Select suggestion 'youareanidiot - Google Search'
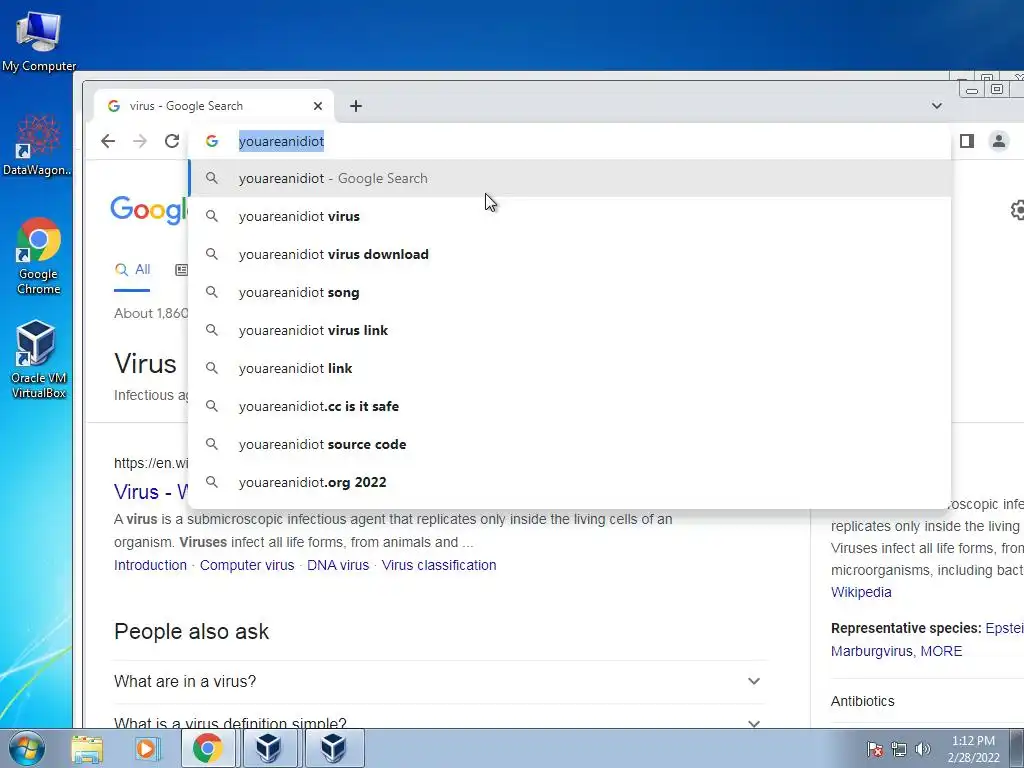 (569, 178)
